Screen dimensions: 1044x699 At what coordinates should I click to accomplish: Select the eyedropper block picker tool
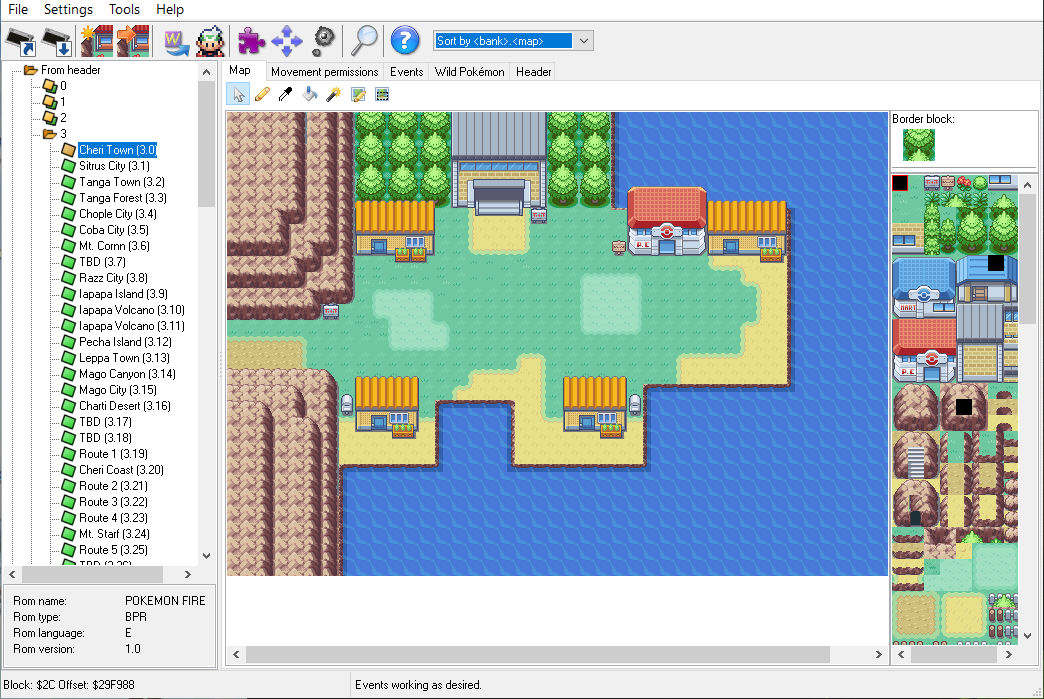coord(286,95)
